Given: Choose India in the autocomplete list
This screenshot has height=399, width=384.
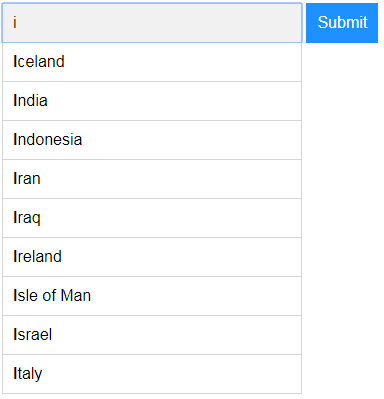Looking at the screenshot, I should click(152, 101).
